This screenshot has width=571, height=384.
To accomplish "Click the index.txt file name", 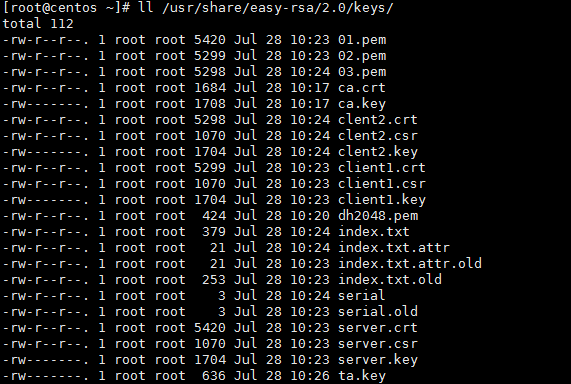I will (x=374, y=232).
